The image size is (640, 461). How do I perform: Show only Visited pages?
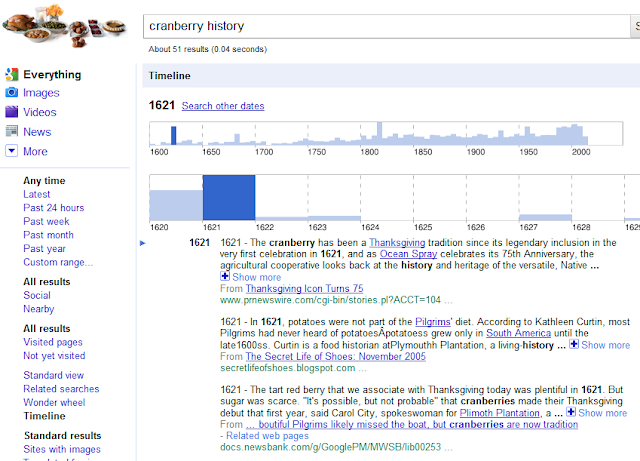click(53, 342)
